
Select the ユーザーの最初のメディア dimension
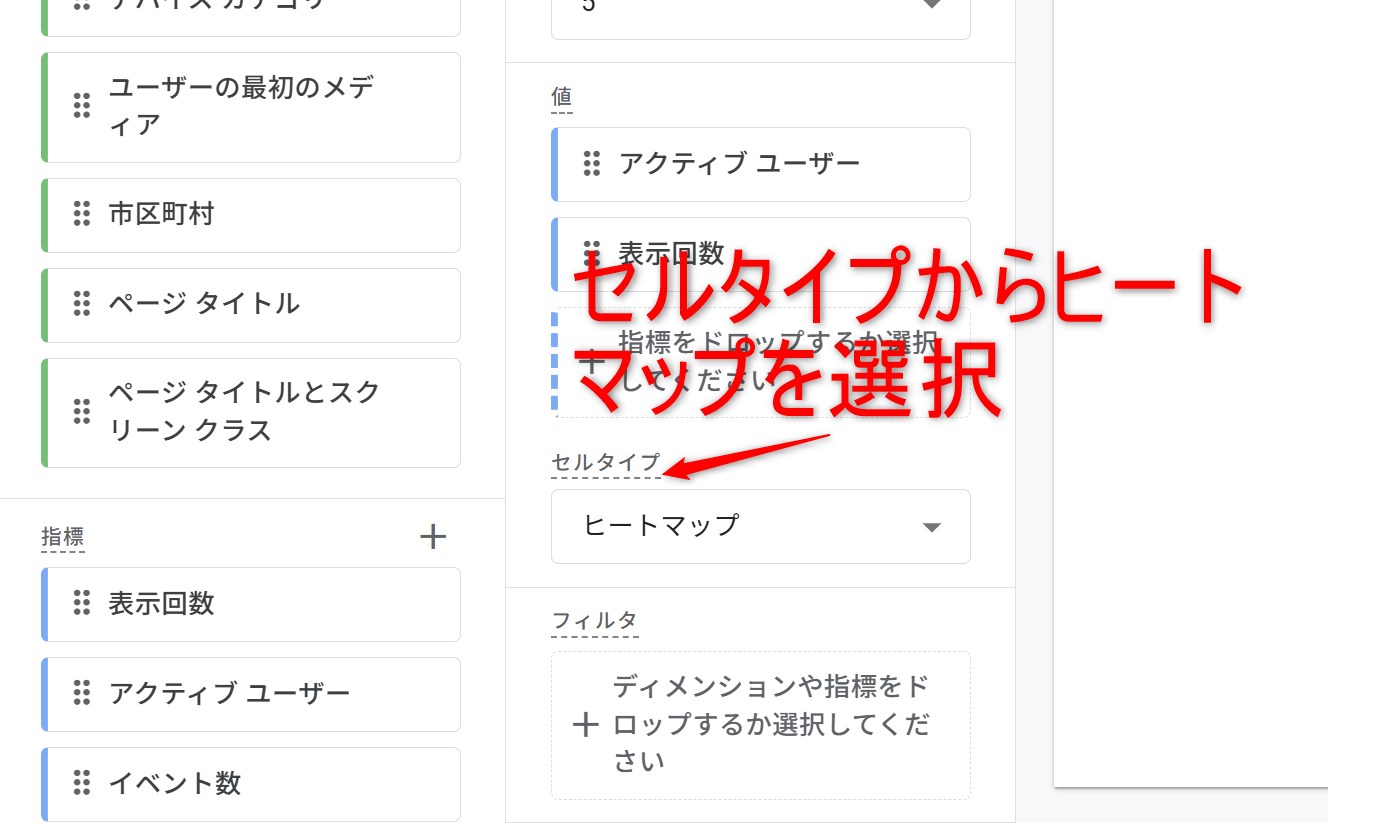pyautogui.click(x=251, y=107)
